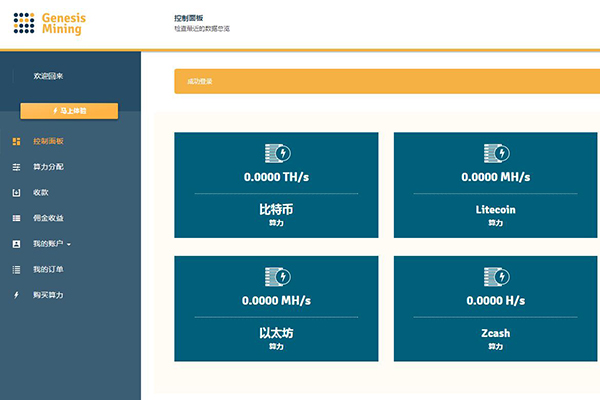The height and width of the screenshot is (400, 600).
Task: Click the Litecoin label
Action: [496, 209]
